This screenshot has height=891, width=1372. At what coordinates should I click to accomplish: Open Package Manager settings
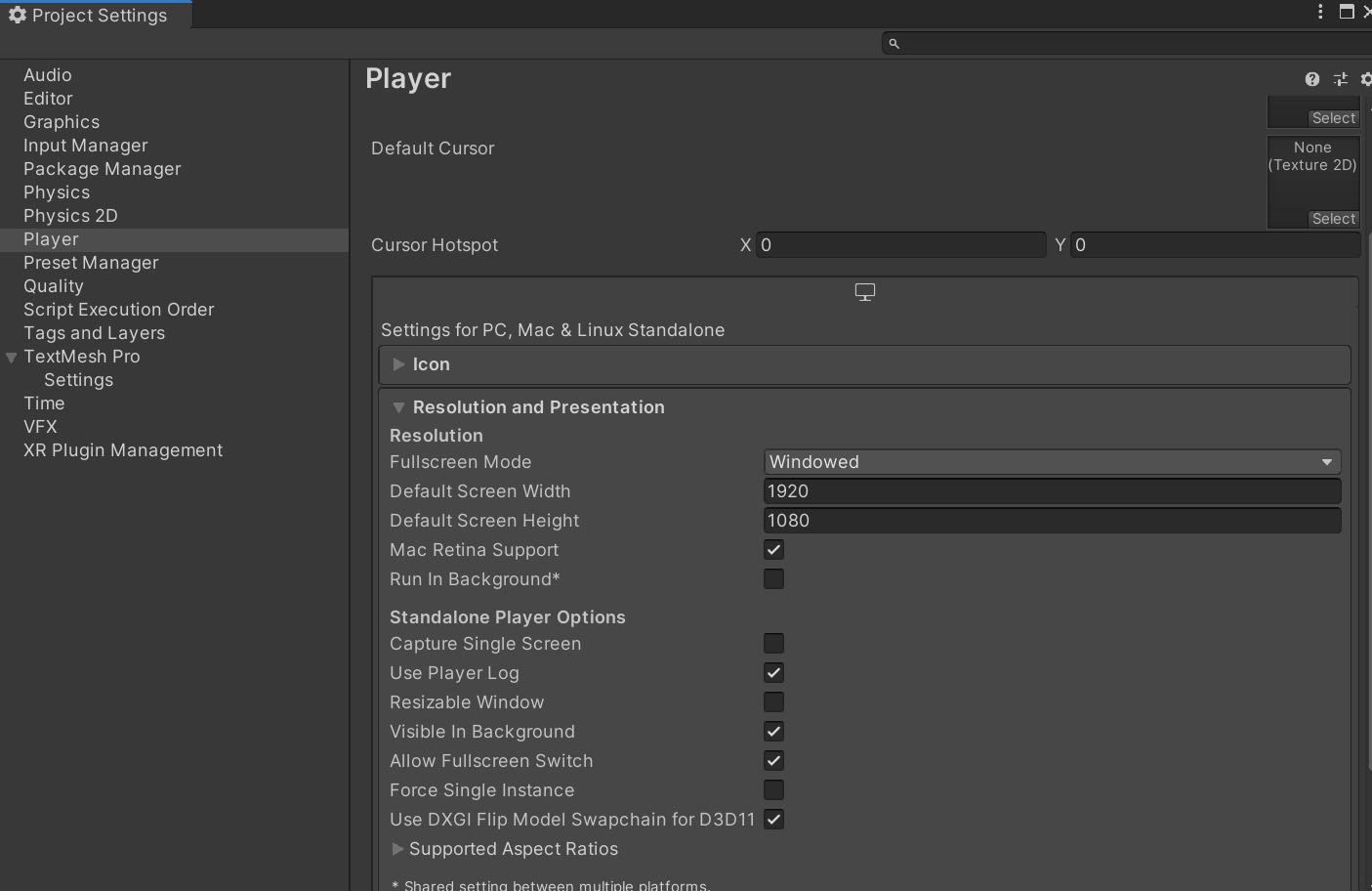click(103, 169)
